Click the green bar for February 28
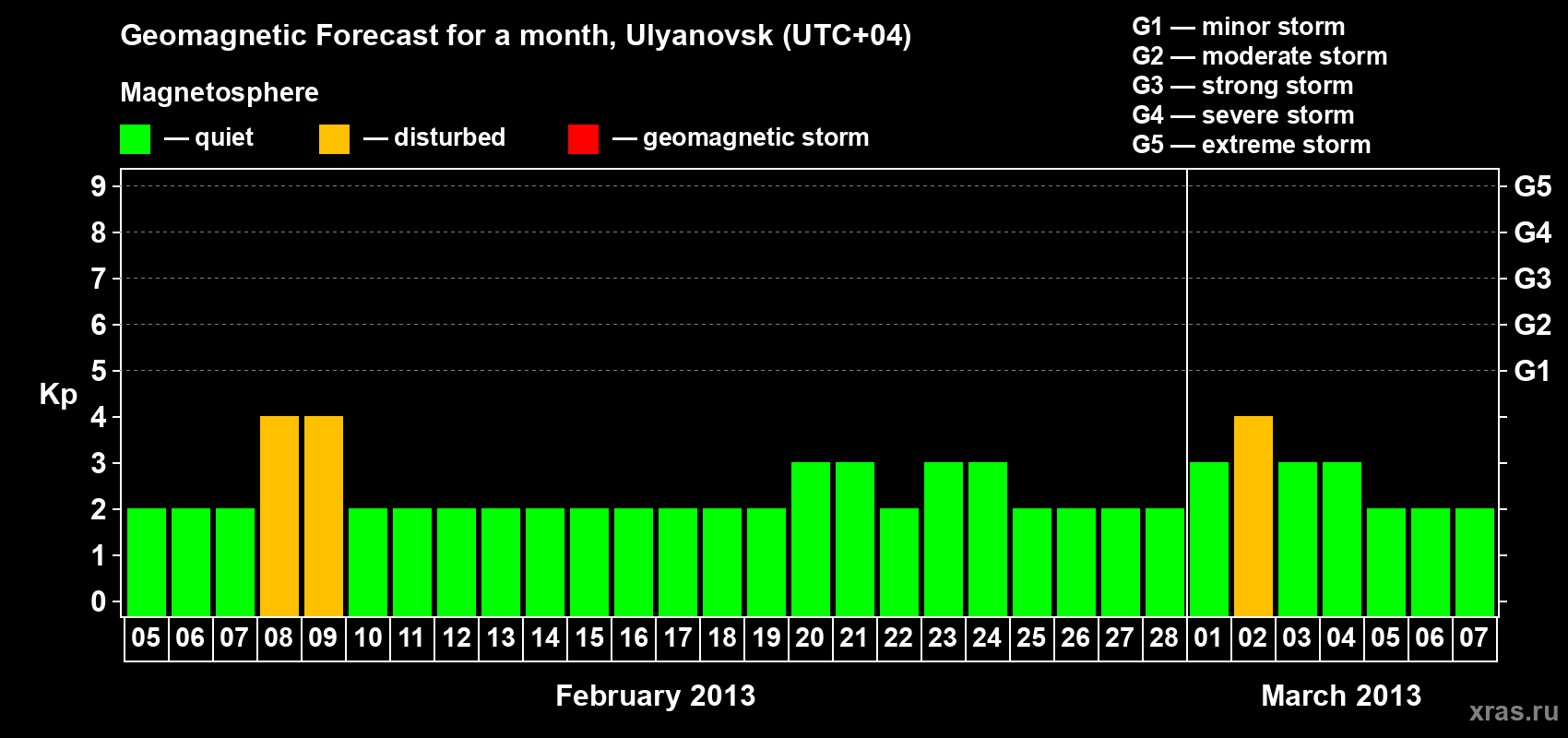The image size is (1568, 738). coord(1165,562)
